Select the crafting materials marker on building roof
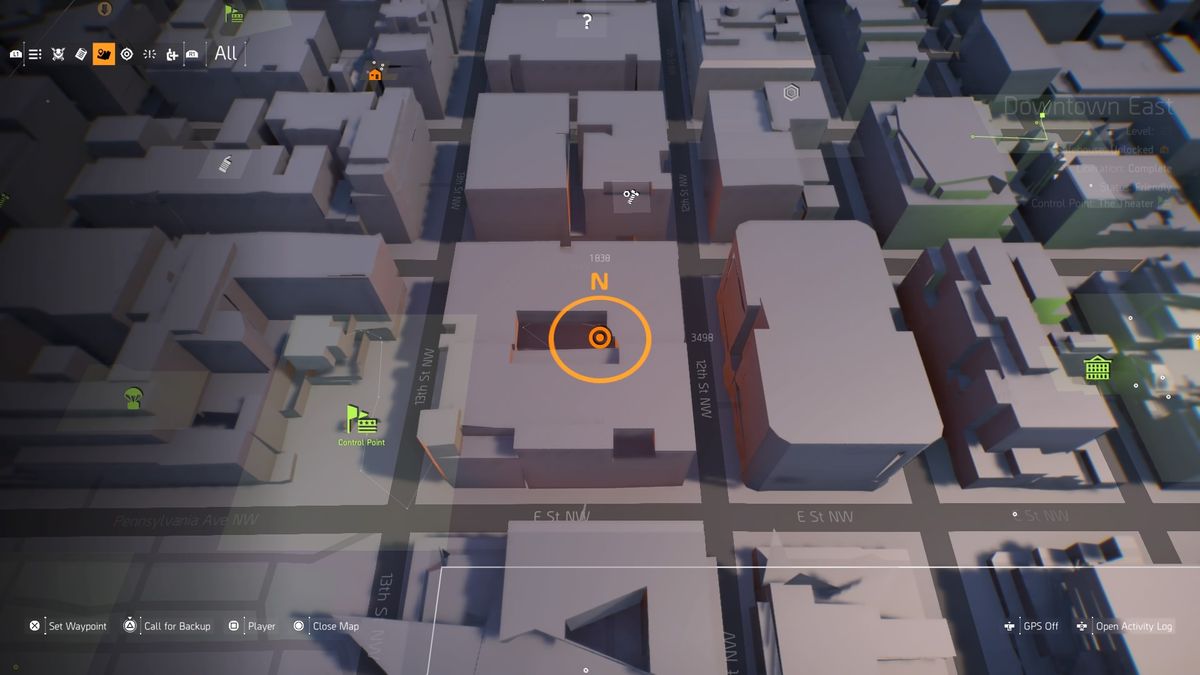This screenshot has width=1200, height=675. point(632,195)
